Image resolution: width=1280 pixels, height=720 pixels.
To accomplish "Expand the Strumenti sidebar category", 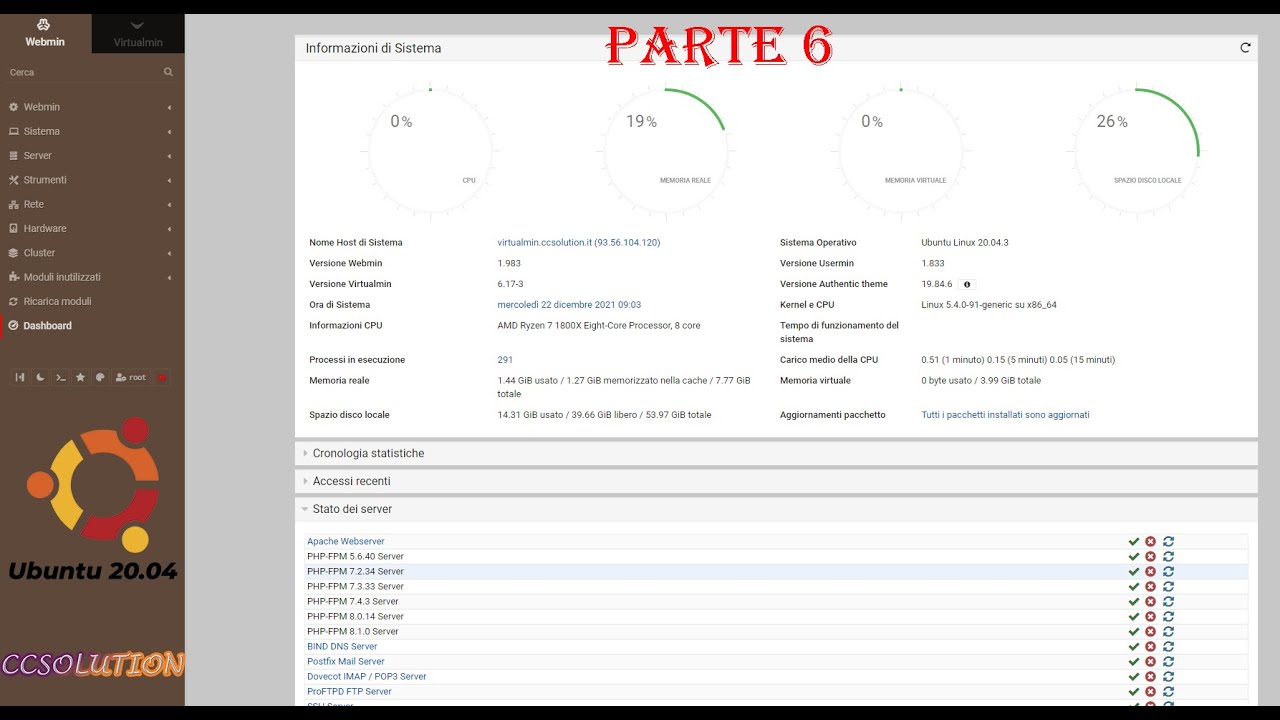I will 92,180.
